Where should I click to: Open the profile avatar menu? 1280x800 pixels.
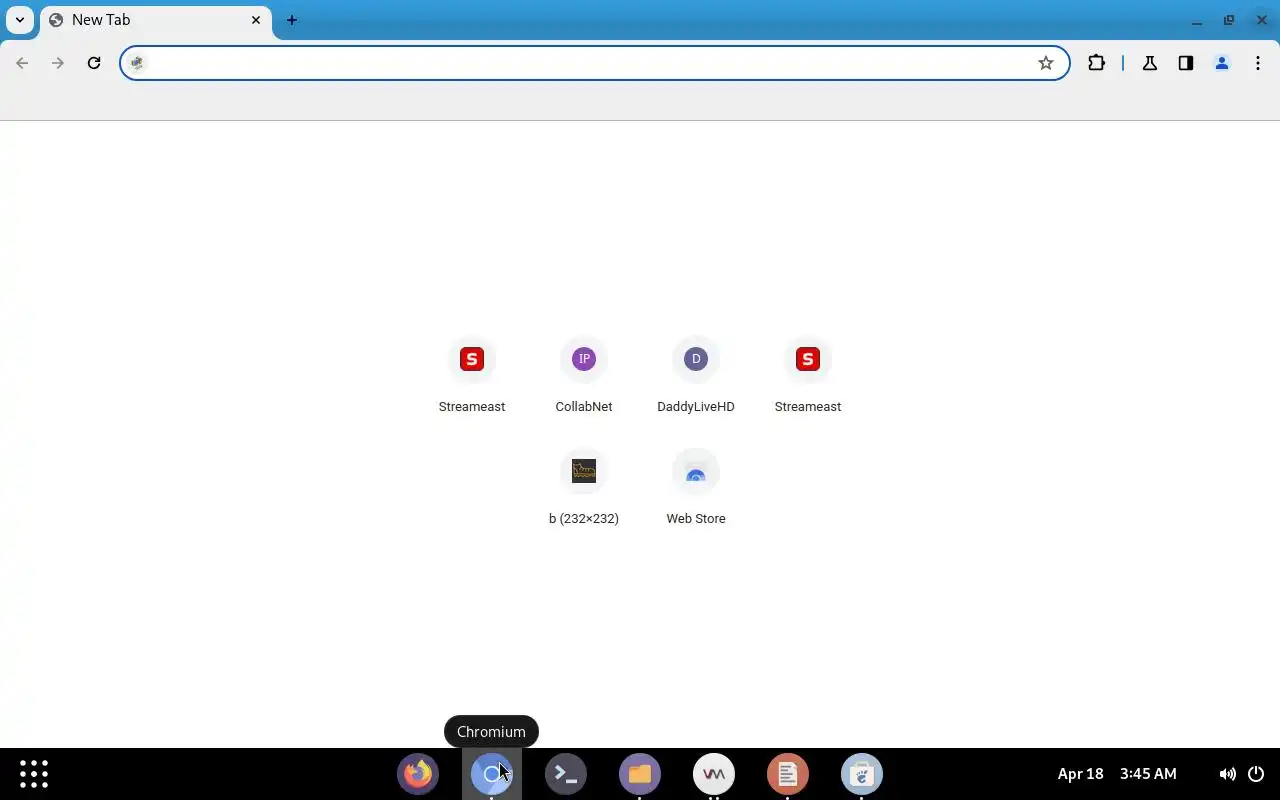tap(1222, 63)
